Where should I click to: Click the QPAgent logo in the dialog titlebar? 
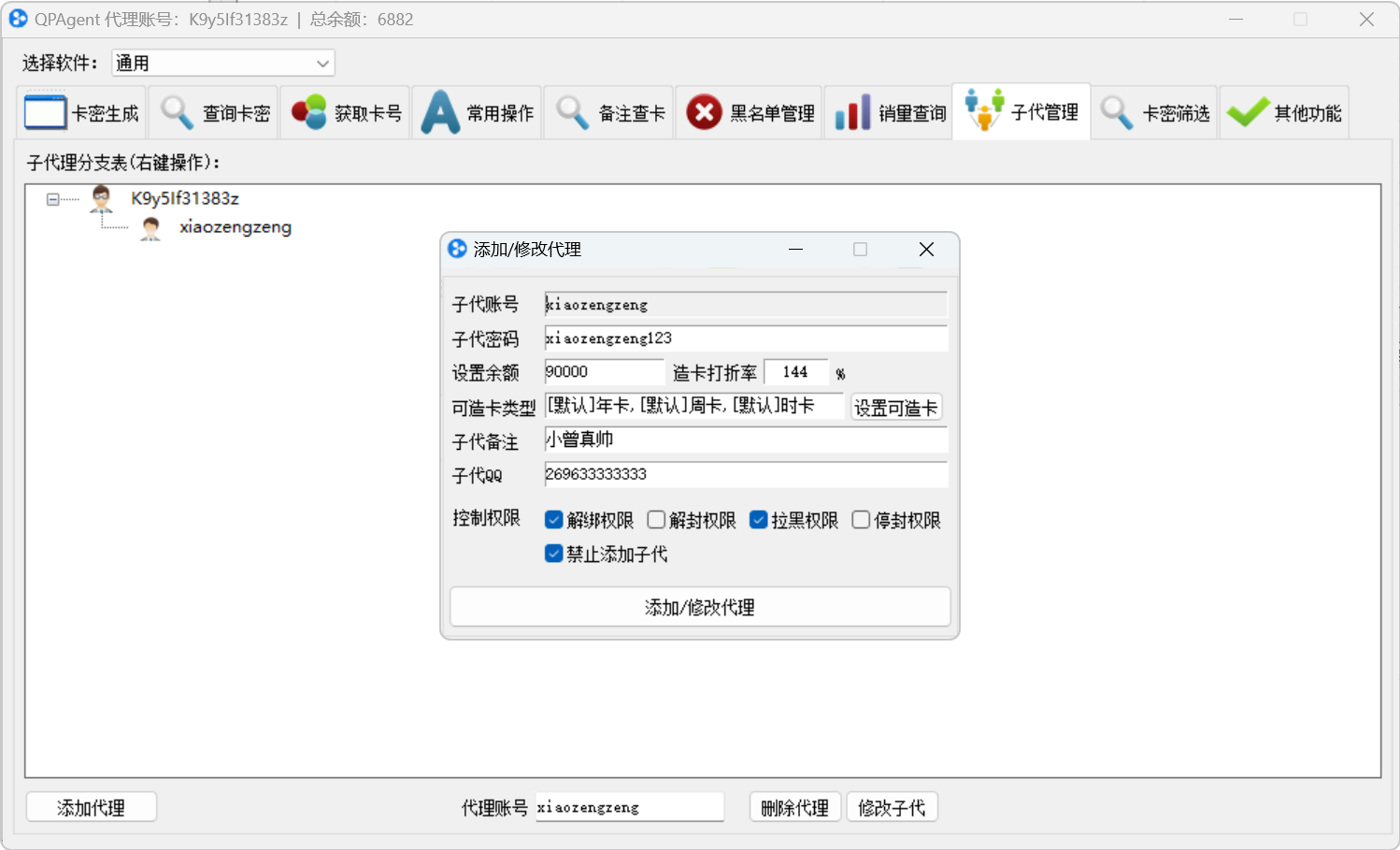pyautogui.click(x=457, y=249)
